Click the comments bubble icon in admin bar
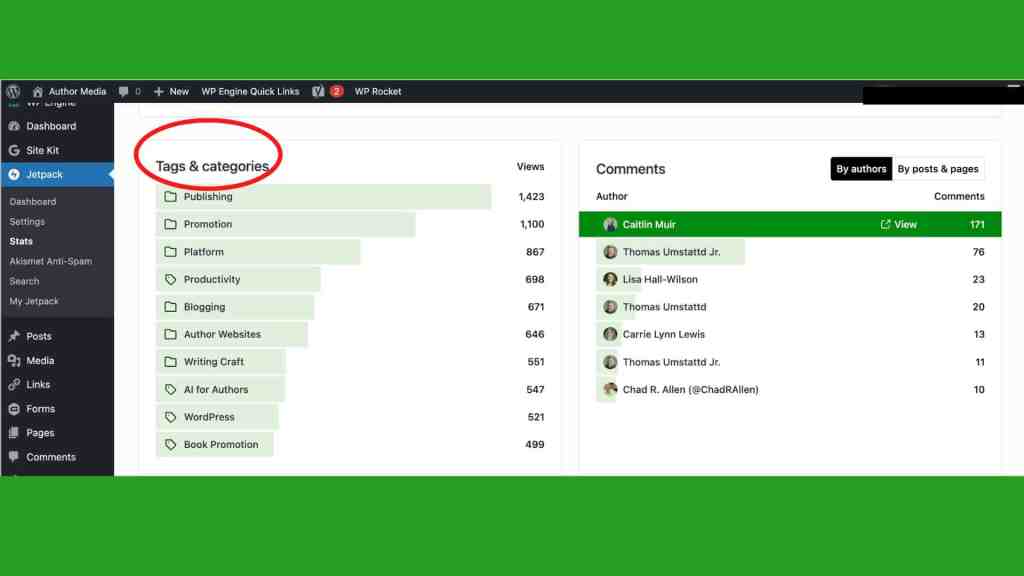The image size is (1024, 576). point(123,91)
